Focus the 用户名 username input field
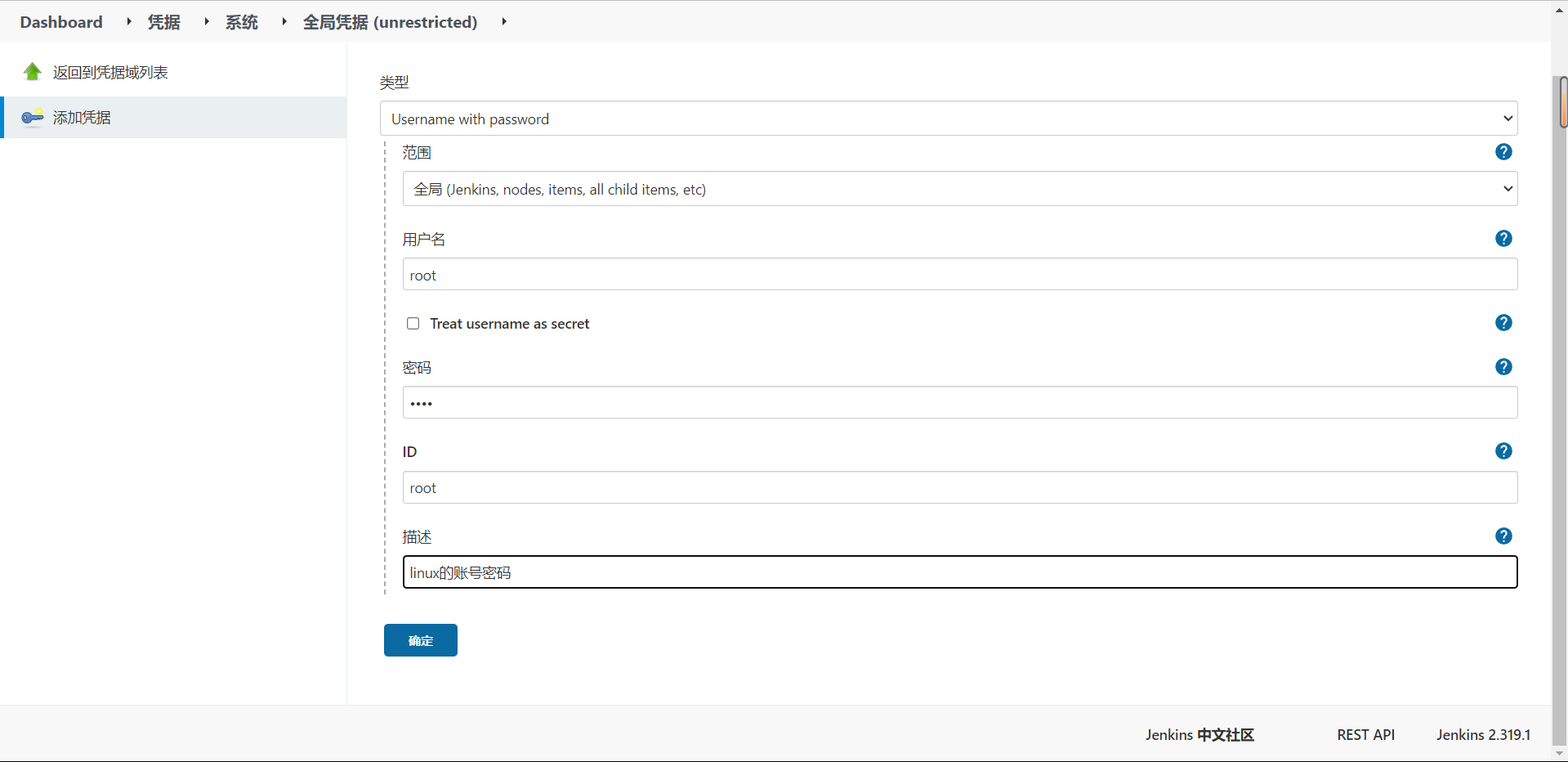1568x762 pixels. [x=959, y=275]
